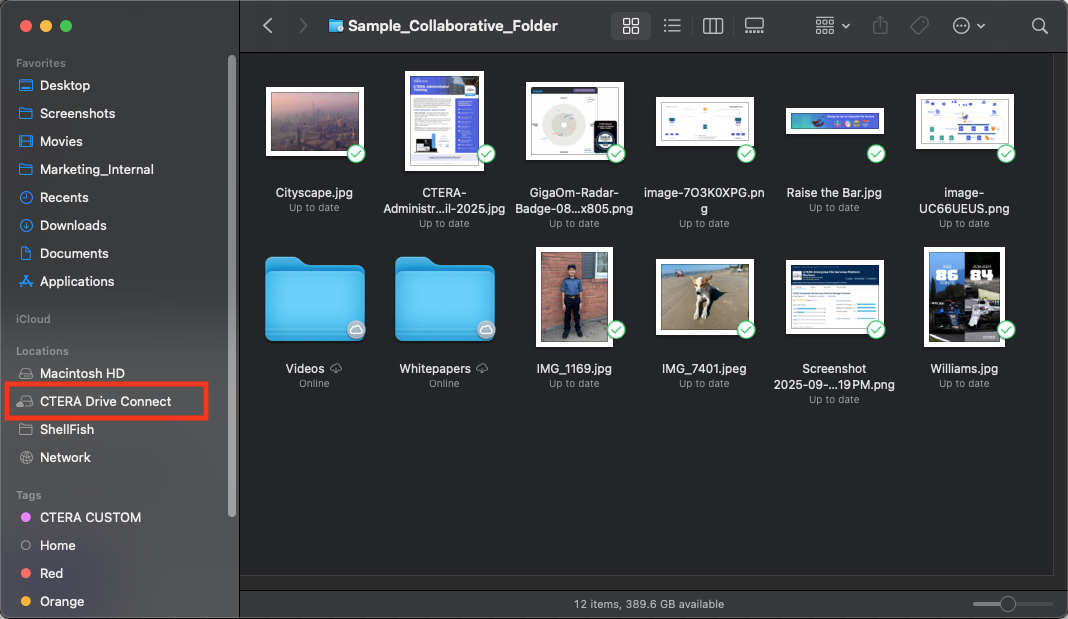1068x619 pixels.
Task: Click the Williams.jpg file name
Action: [964, 368]
